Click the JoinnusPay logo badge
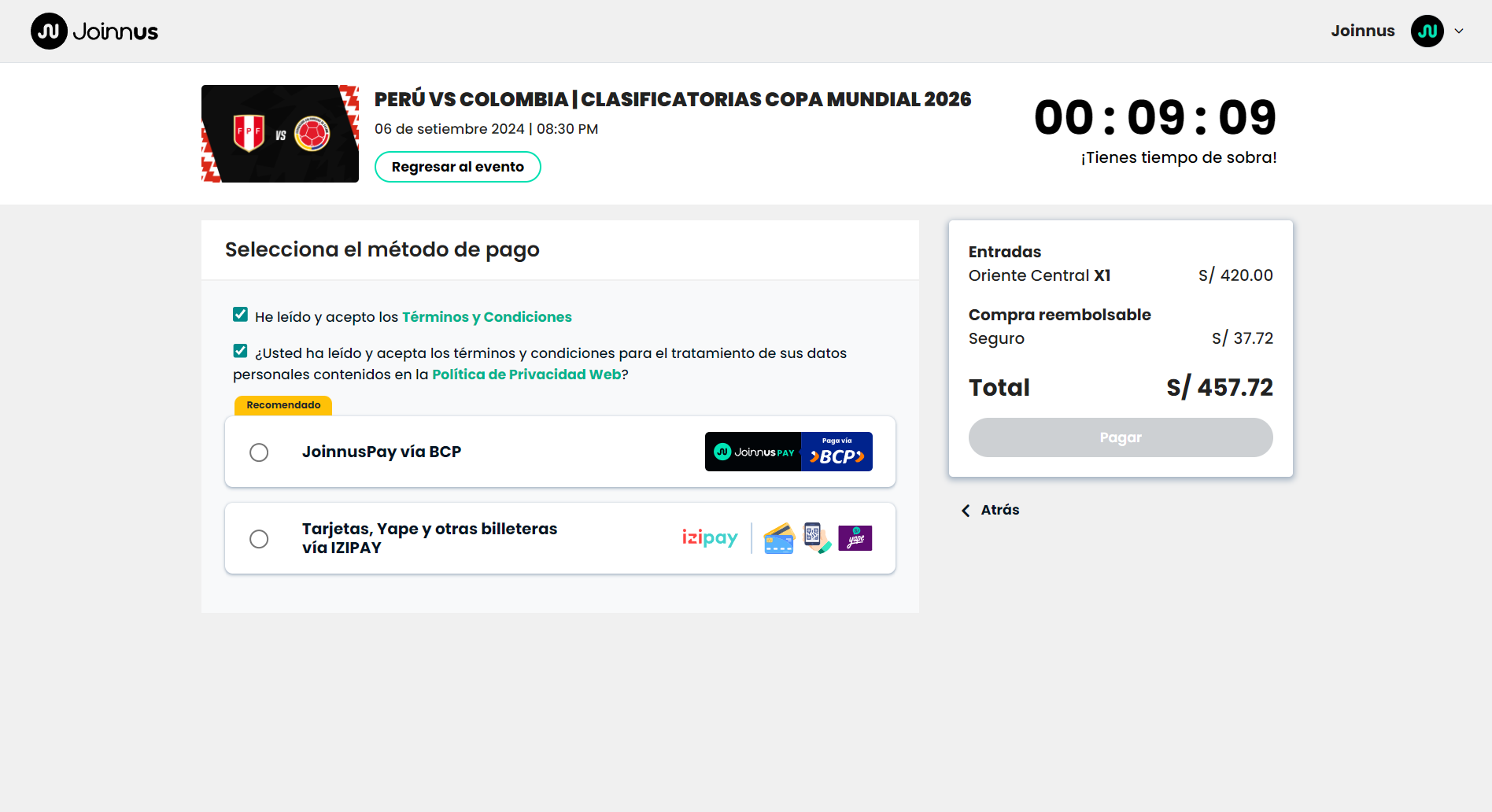This screenshot has width=1492, height=812. pyautogui.click(x=753, y=452)
